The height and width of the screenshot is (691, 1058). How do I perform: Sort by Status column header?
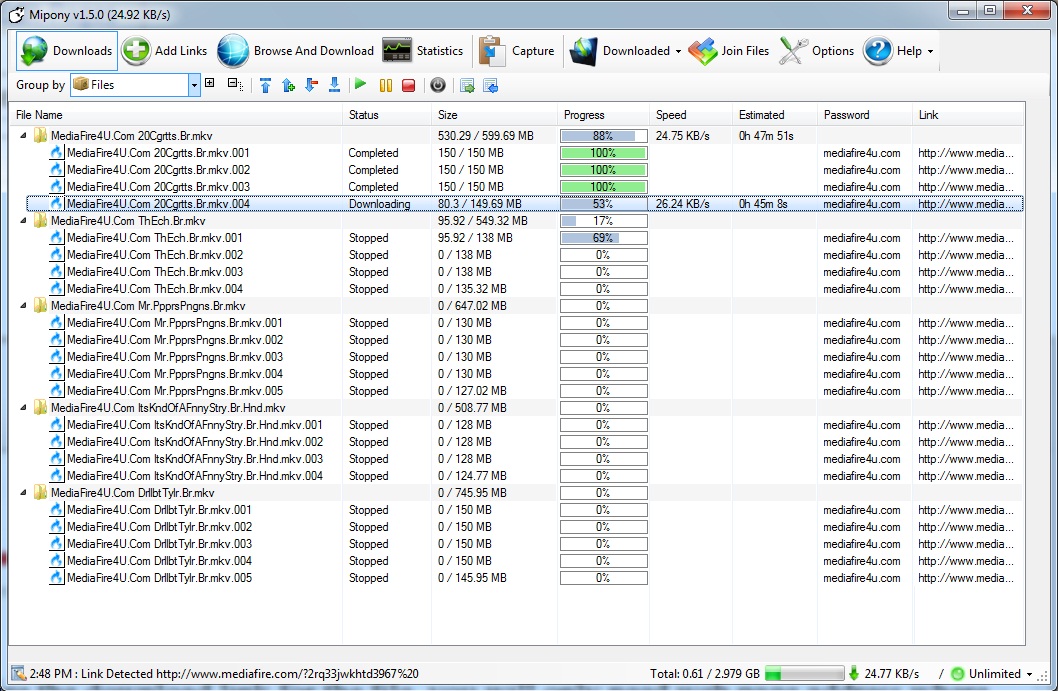click(x=387, y=115)
